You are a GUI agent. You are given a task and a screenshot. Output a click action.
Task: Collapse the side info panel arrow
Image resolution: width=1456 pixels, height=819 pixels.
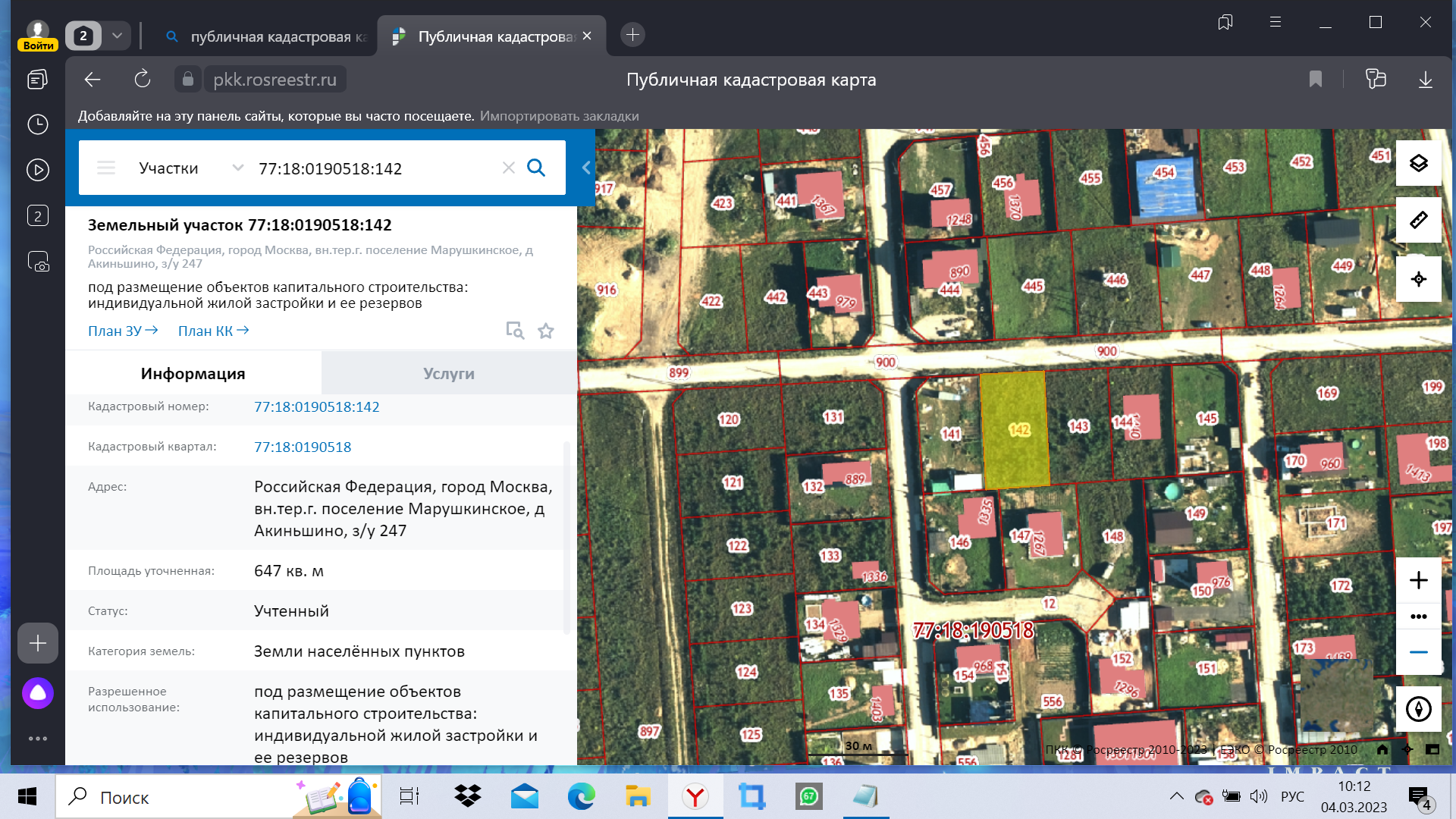585,168
